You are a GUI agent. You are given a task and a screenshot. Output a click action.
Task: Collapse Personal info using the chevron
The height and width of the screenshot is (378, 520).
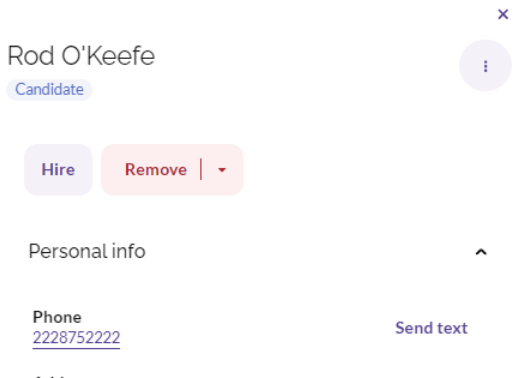(x=481, y=252)
